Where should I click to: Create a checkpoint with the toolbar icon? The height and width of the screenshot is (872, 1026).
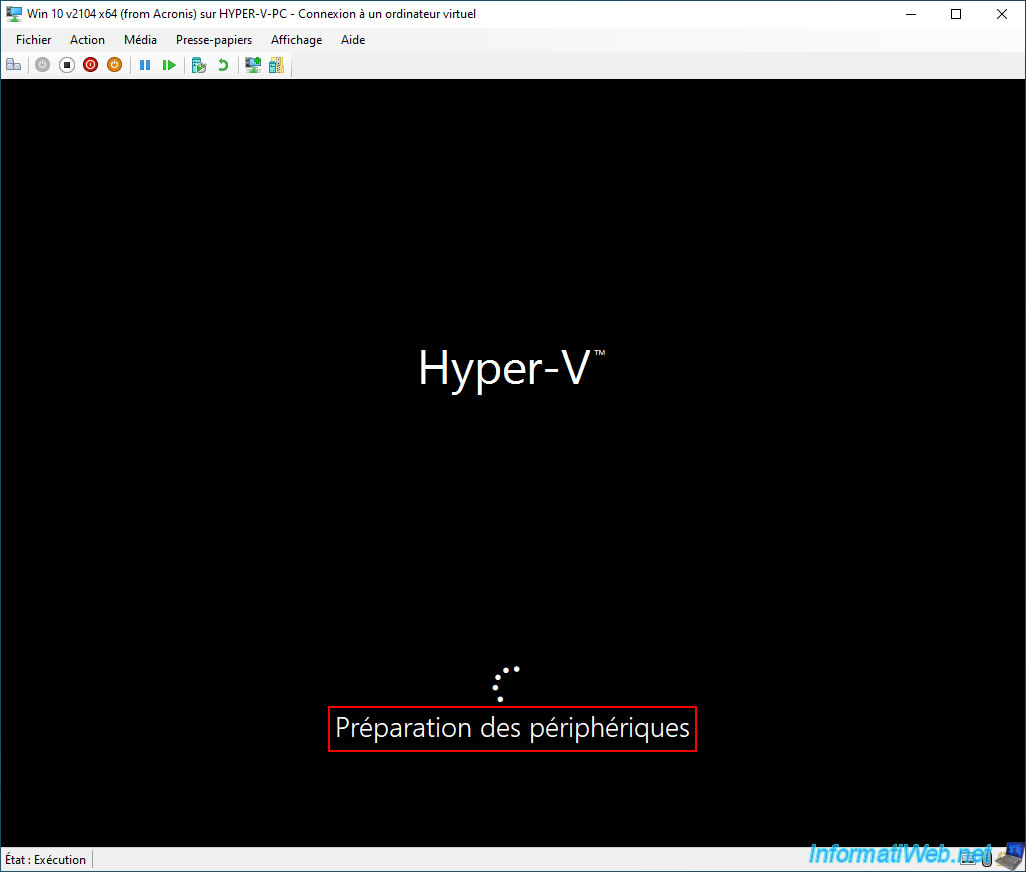click(199, 65)
